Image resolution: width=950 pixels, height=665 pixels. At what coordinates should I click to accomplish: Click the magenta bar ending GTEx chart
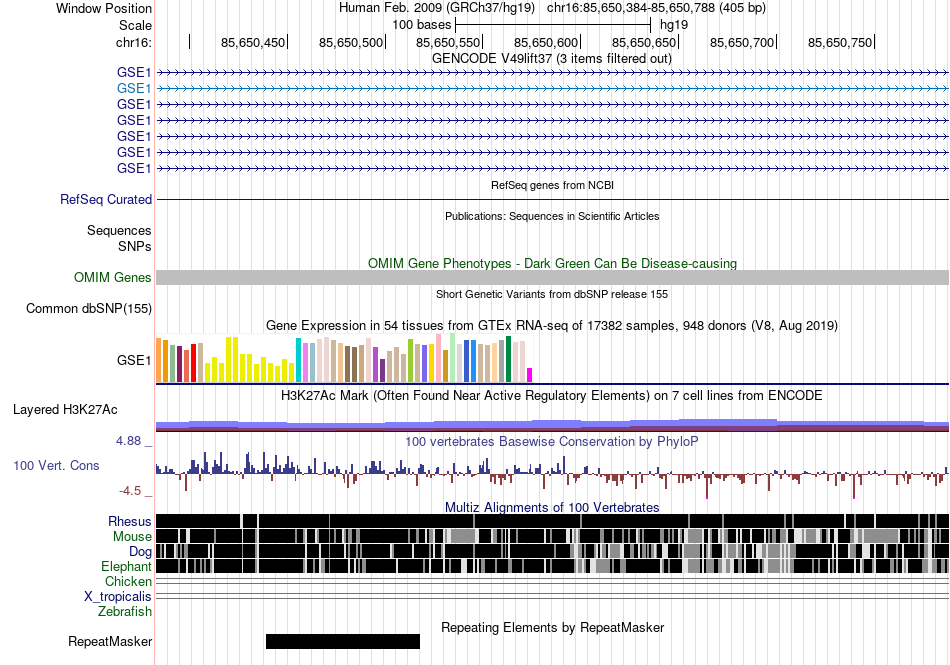pyautogui.click(x=530, y=375)
